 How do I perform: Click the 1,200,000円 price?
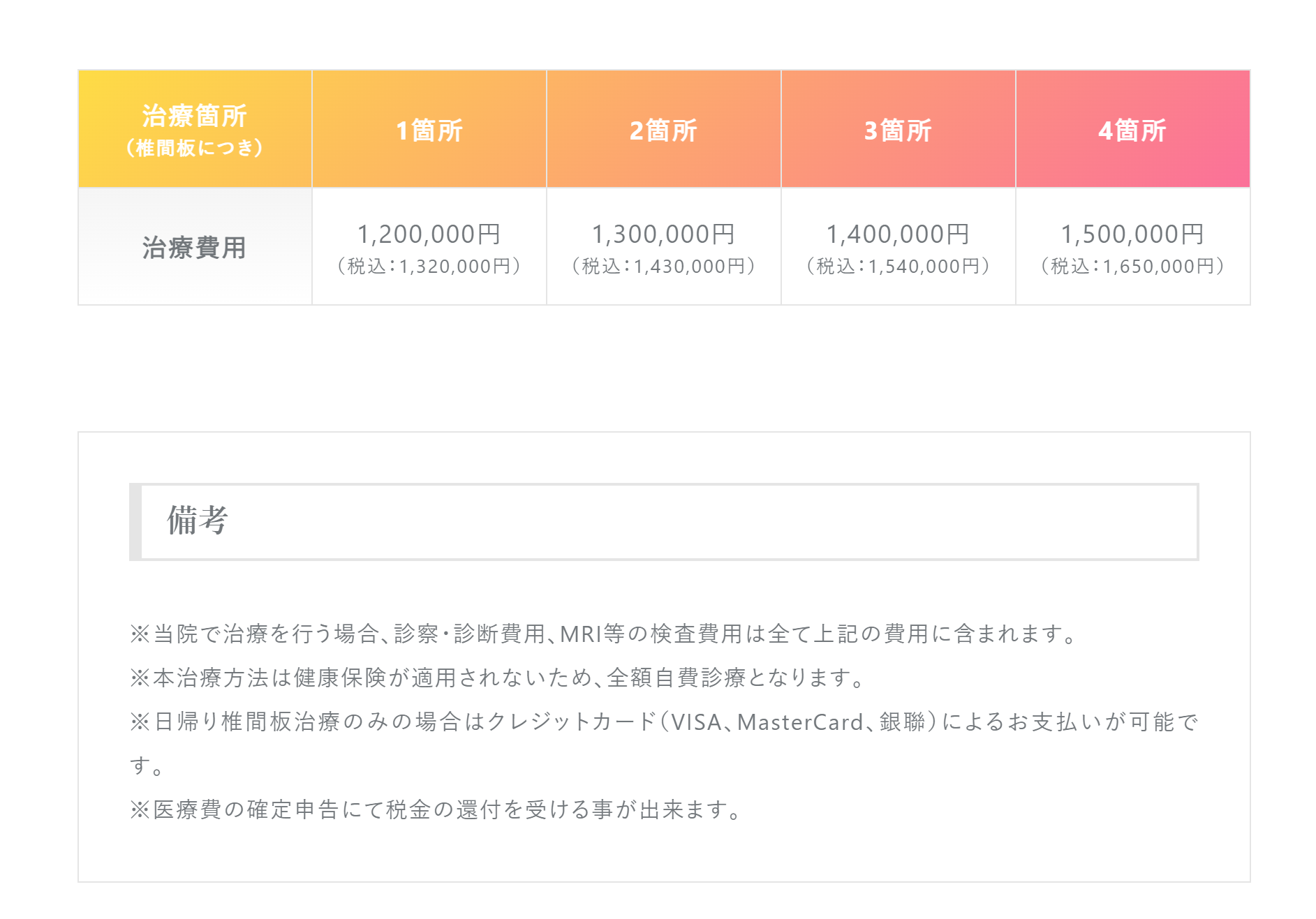(x=429, y=234)
